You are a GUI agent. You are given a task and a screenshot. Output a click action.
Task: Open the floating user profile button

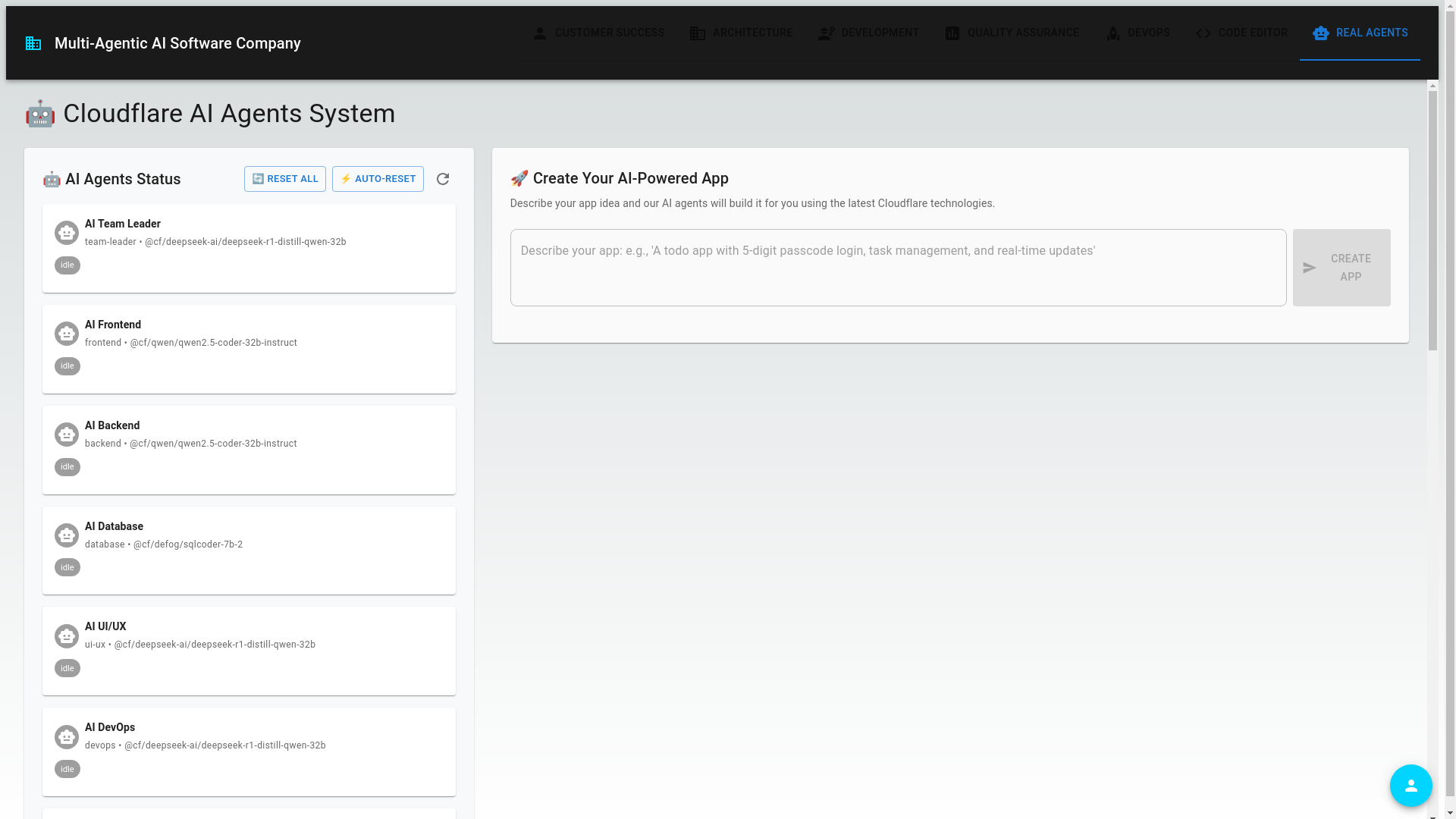point(1411,786)
